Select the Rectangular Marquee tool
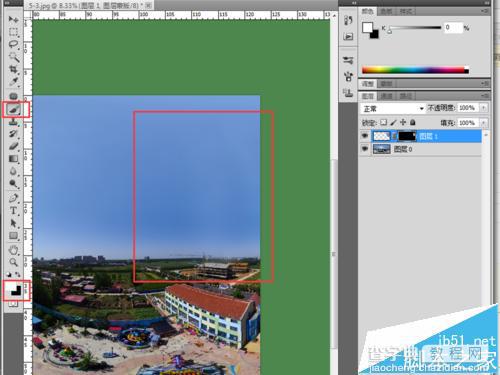 click(13, 32)
